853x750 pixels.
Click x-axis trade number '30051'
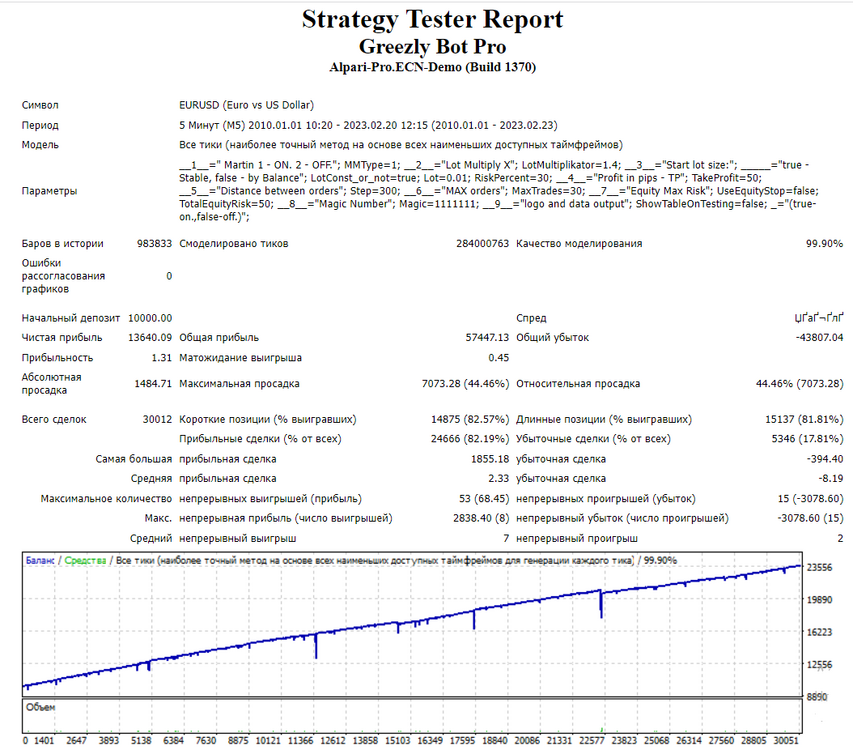pyautogui.click(x=786, y=741)
